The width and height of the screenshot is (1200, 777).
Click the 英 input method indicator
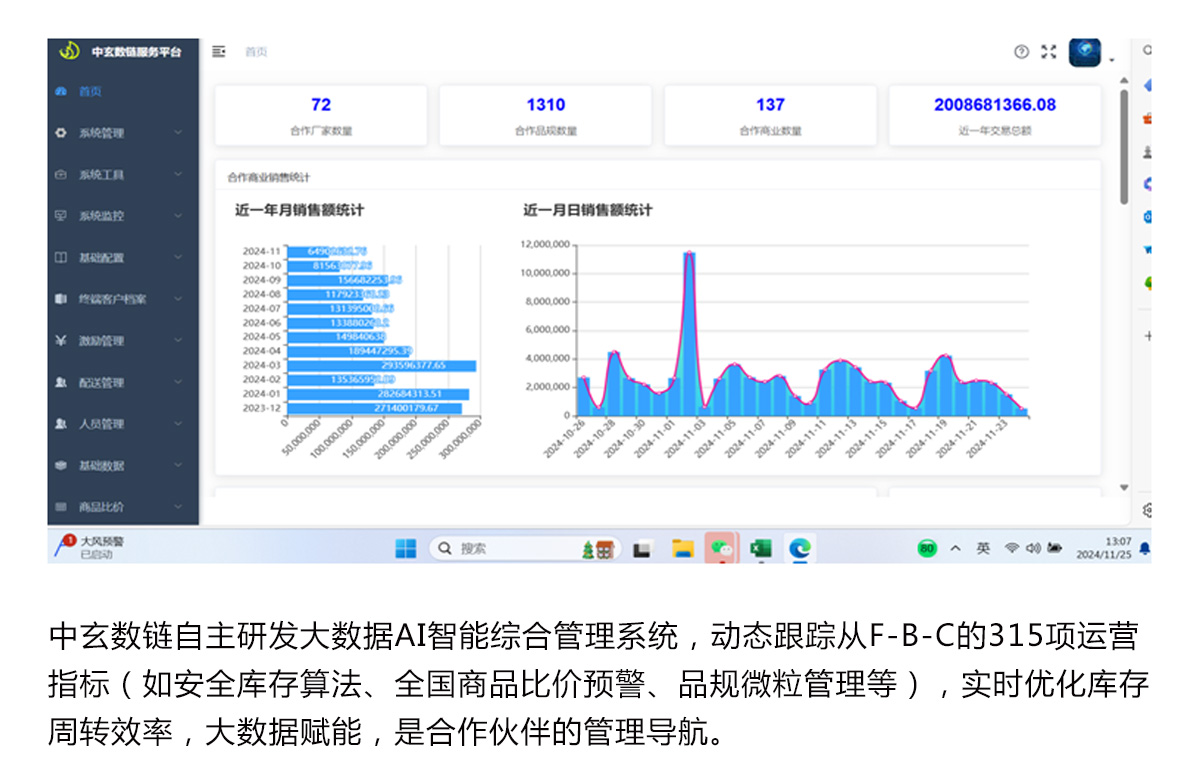(984, 548)
